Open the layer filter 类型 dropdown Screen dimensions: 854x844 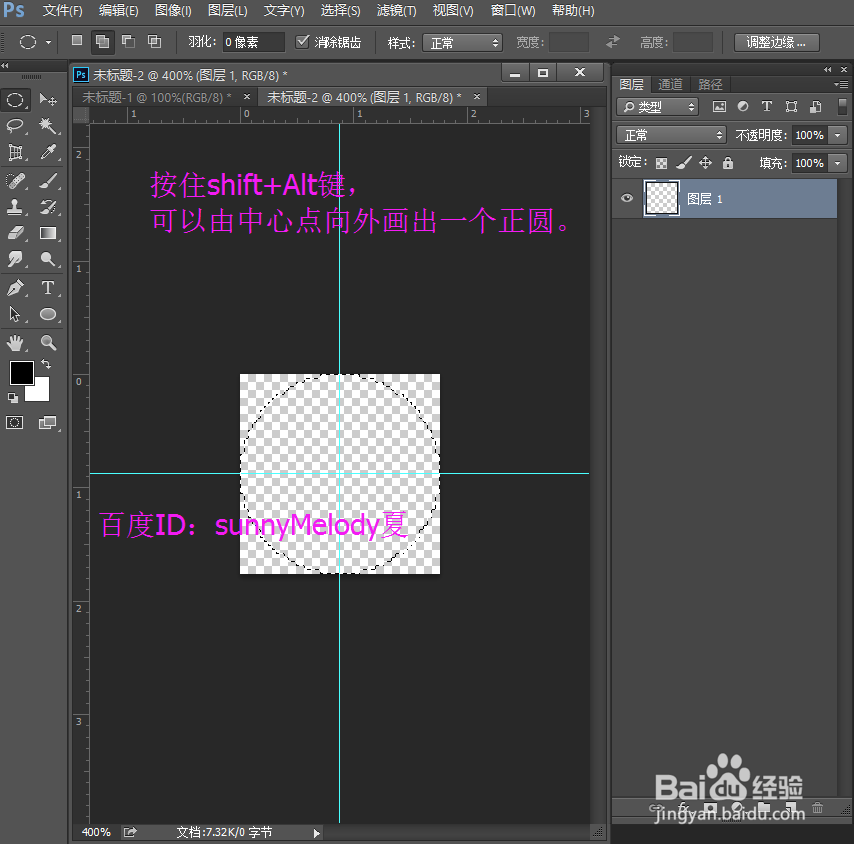click(x=657, y=107)
